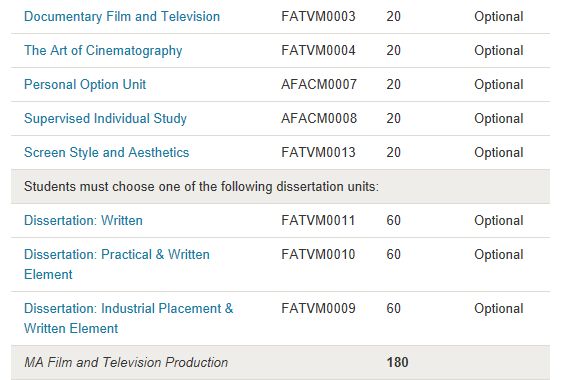Click the 180 total credit value
This screenshot has width=584, height=380.
coord(397,362)
